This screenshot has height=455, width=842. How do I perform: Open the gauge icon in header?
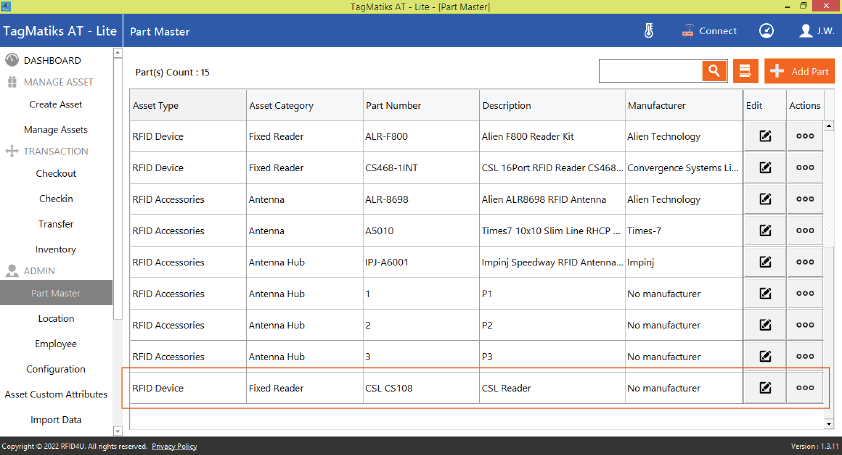point(767,31)
